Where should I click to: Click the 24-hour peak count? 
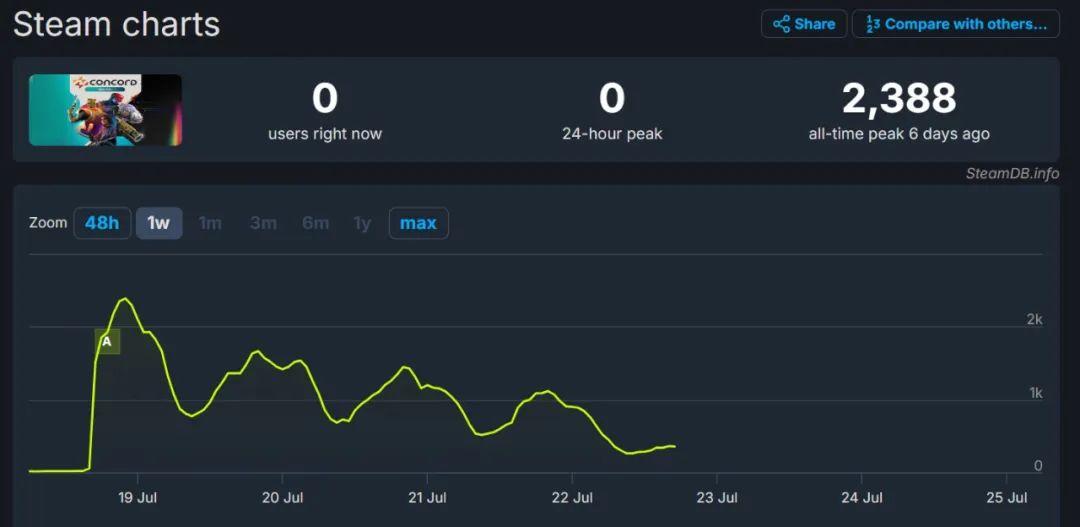pyautogui.click(x=611, y=99)
